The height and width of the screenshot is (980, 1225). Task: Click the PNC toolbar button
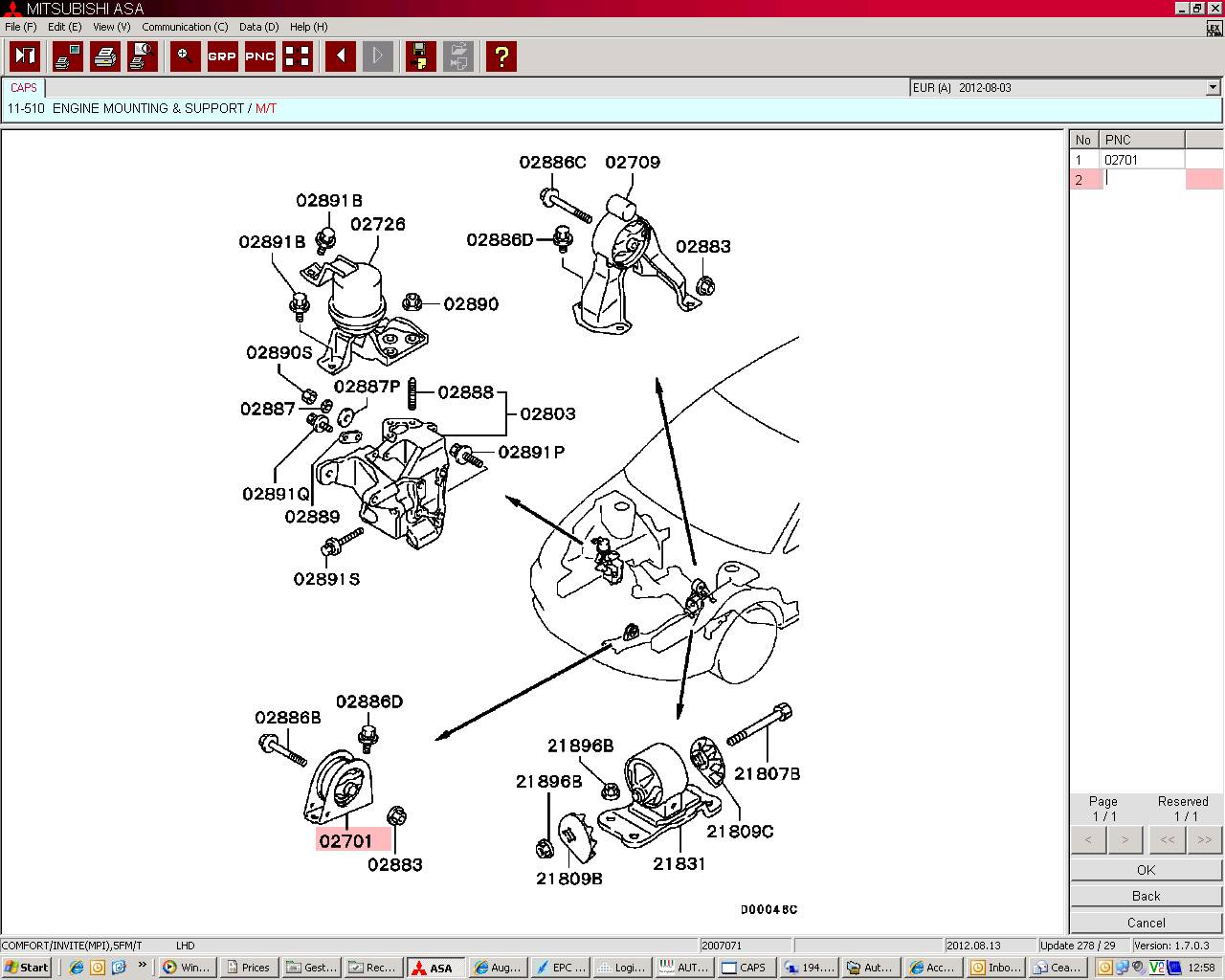(260, 56)
